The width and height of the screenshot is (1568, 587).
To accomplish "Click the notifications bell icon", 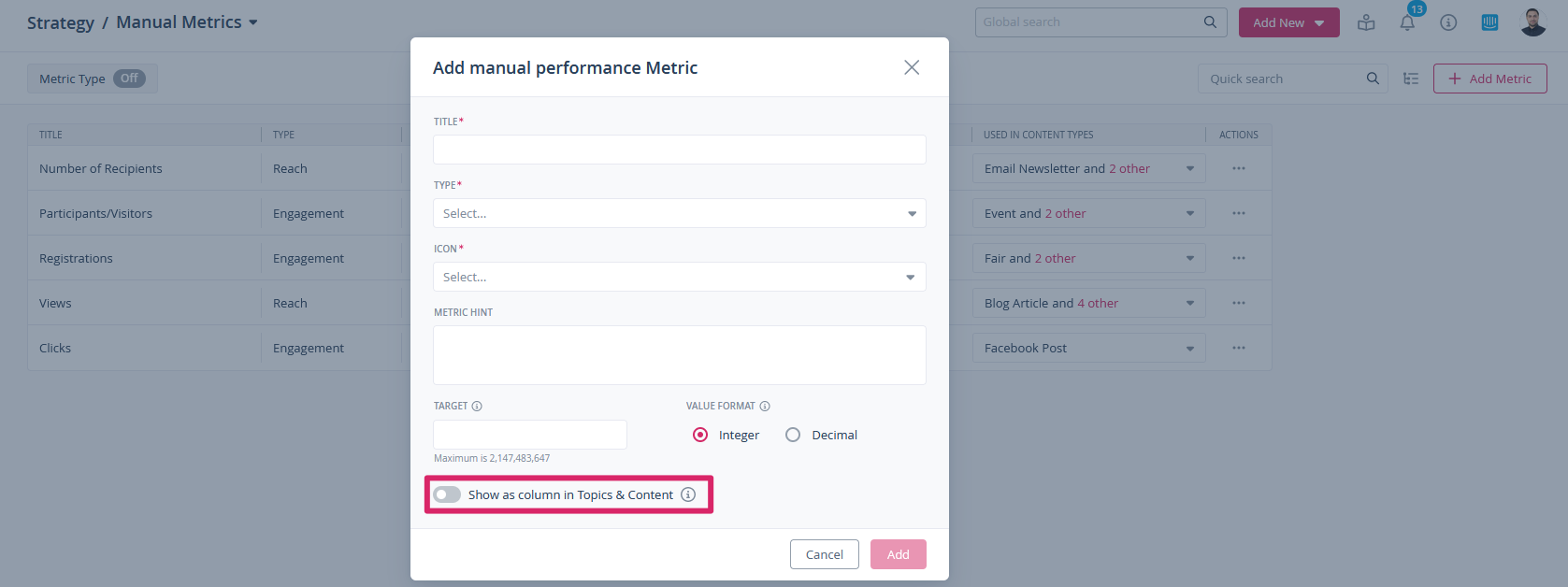I will (x=1407, y=22).
